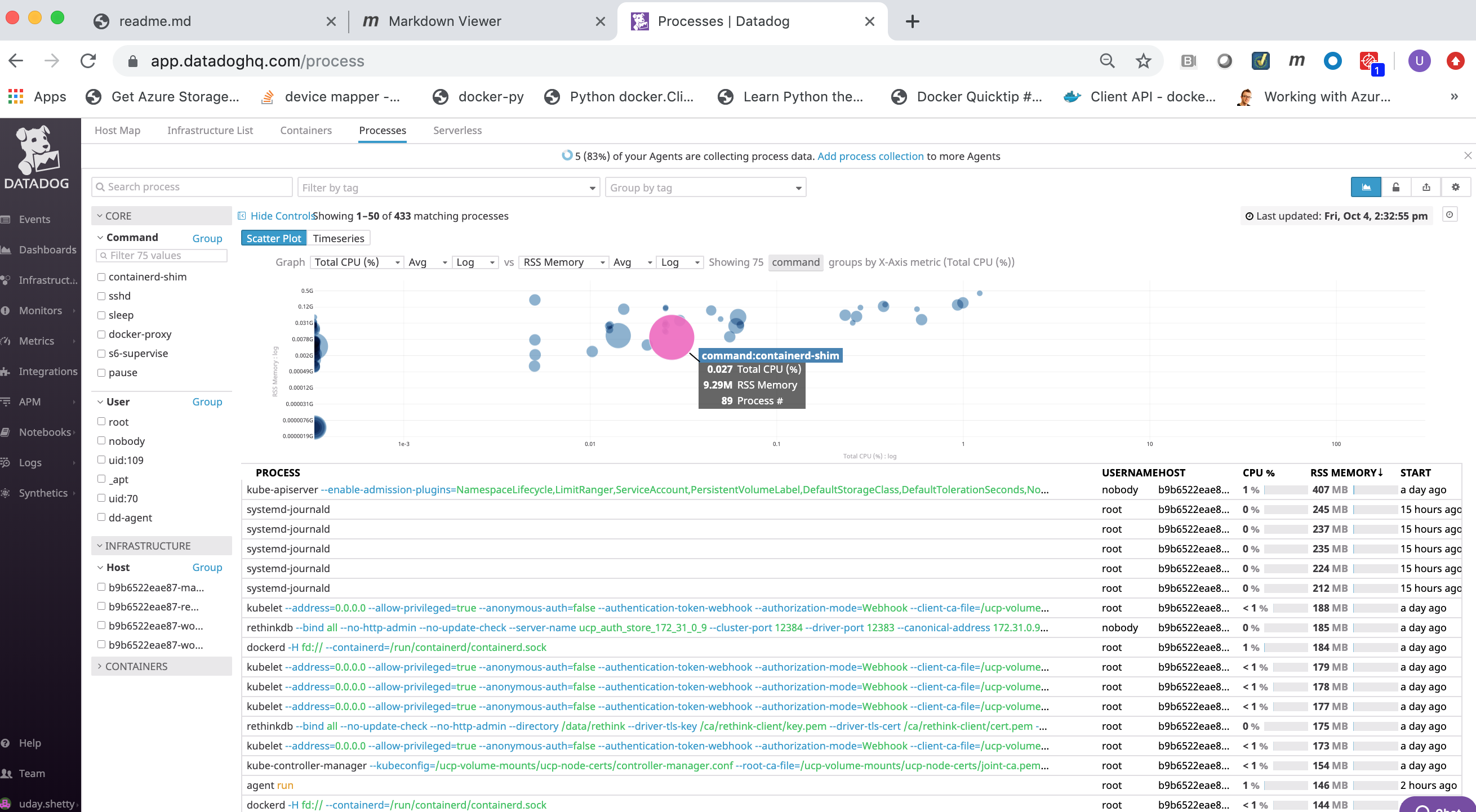1476x812 pixels.
Task: Click the pink containerd-shim bubble in scatter plot
Action: tap(671, 337)
